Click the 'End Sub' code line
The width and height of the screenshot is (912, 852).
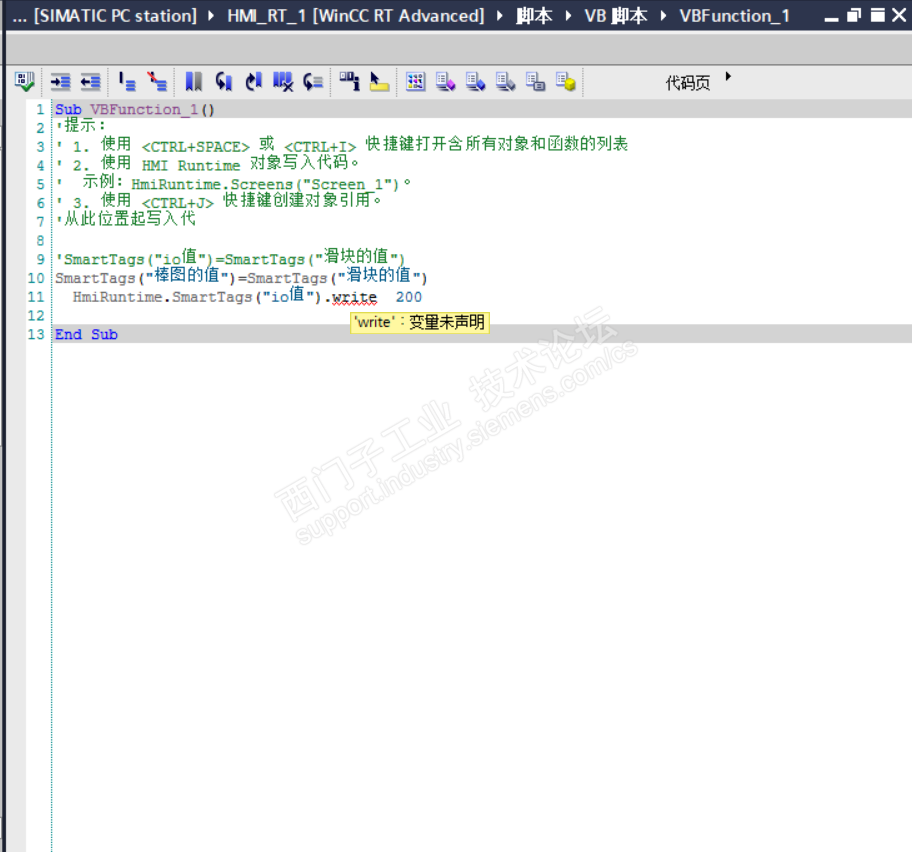[x=86, y=334]
